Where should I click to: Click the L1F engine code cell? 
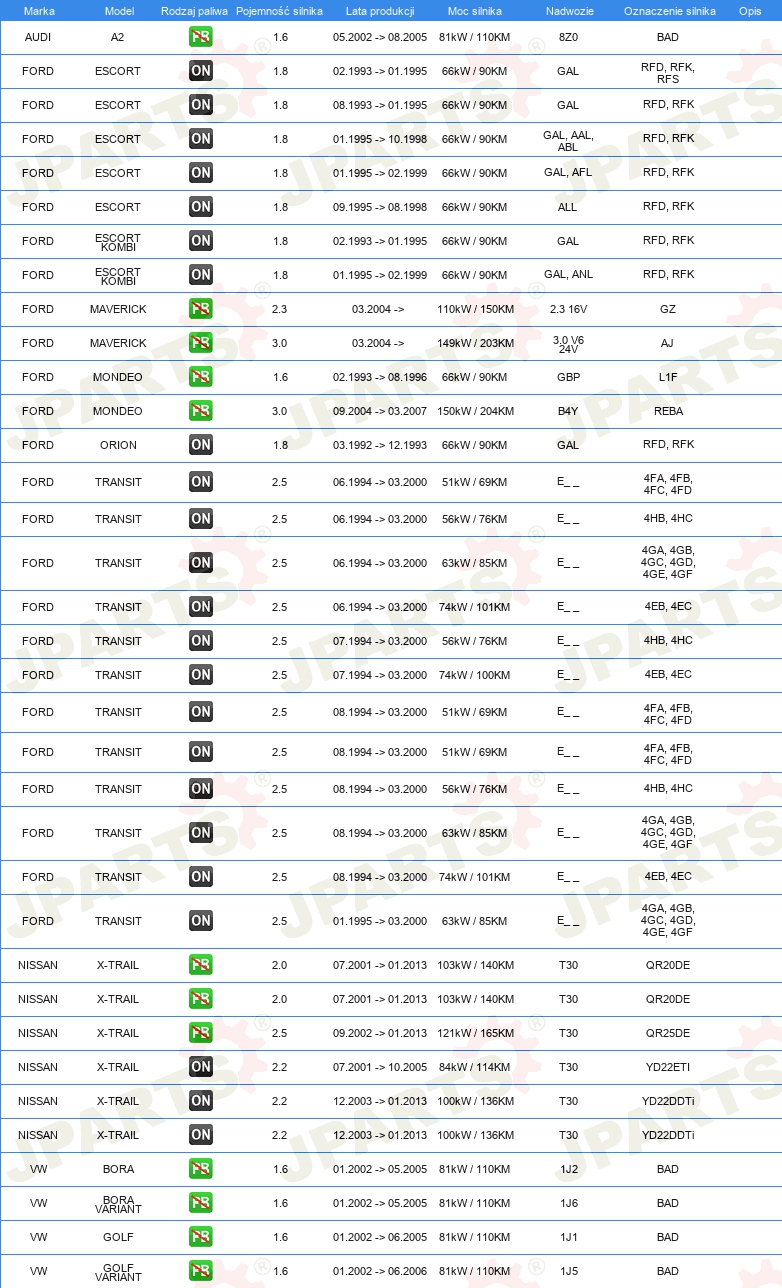pyautogui.click(x=668, y=376)
